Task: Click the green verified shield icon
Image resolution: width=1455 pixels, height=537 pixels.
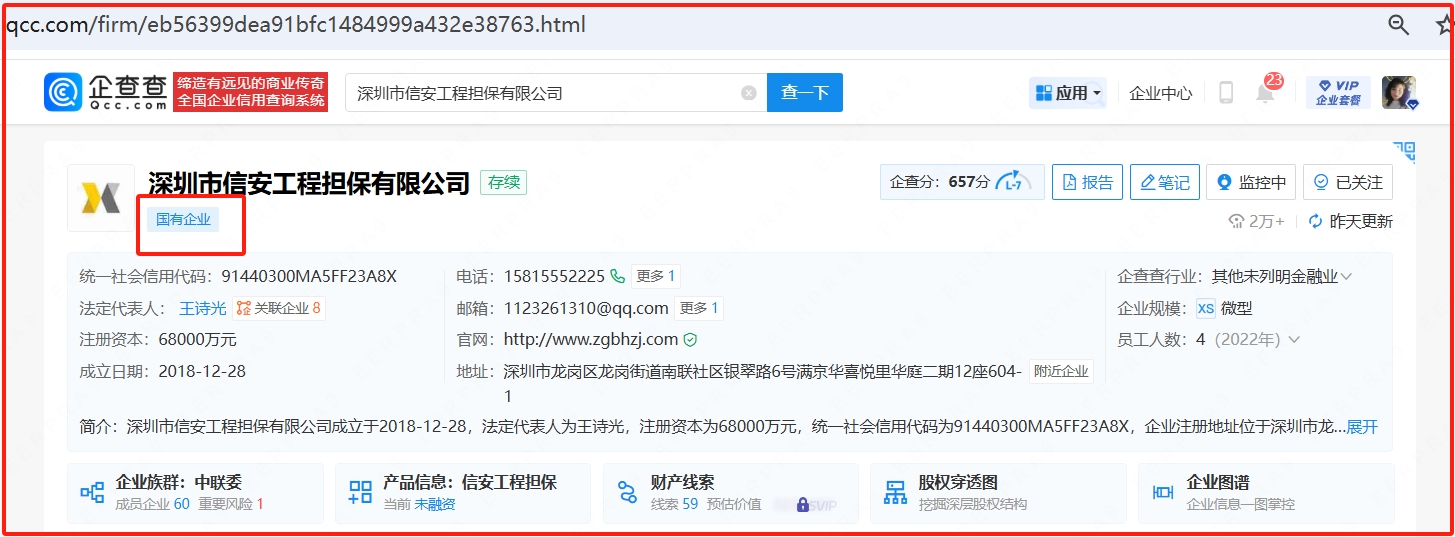Action: 690,340
